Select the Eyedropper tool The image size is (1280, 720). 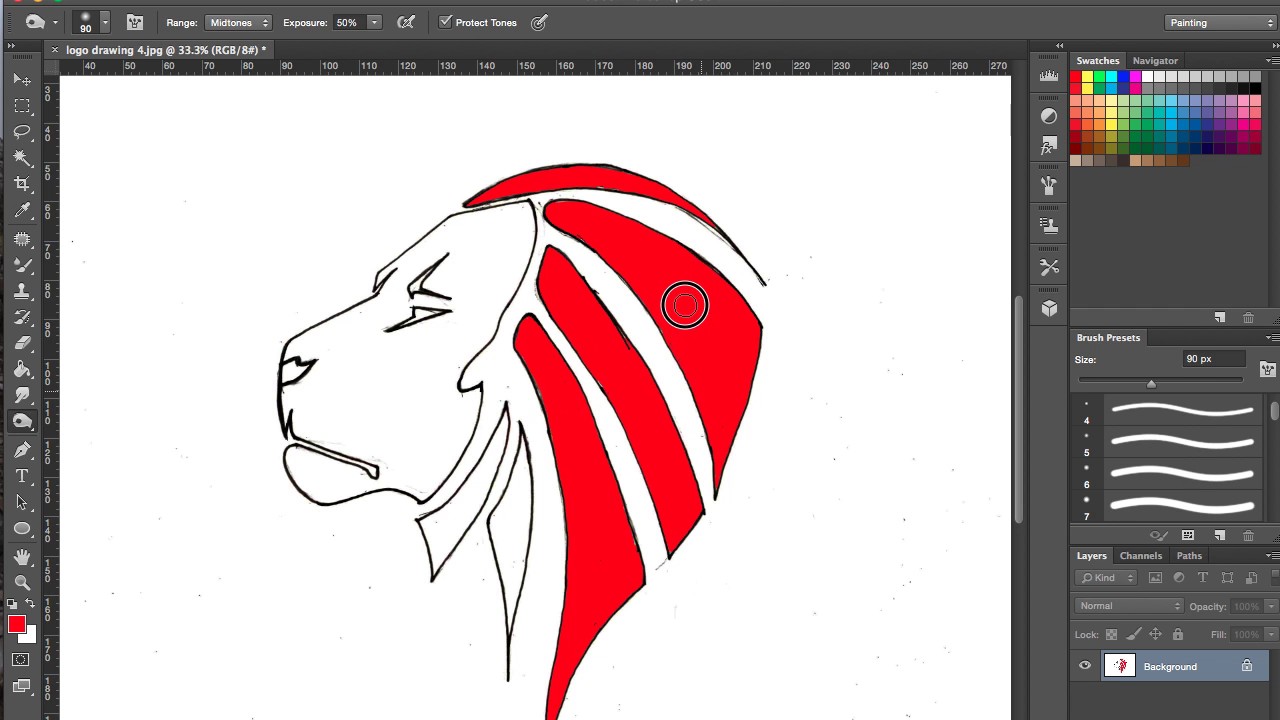[22, 210]
